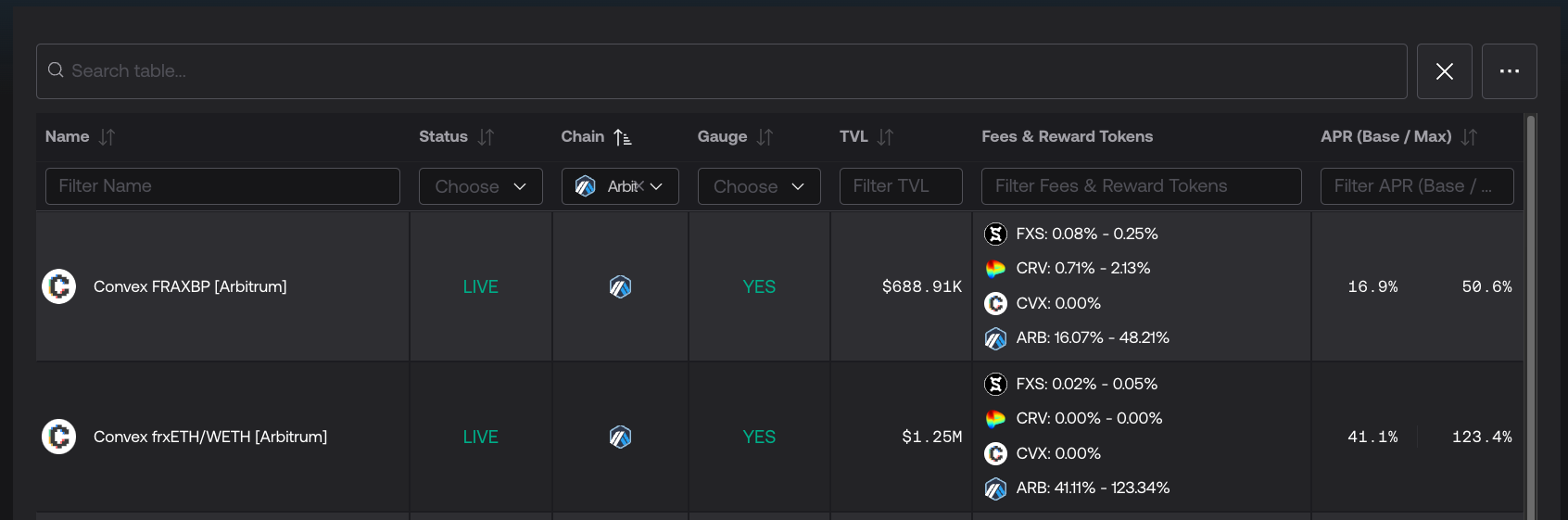
Task: Toggle Chain column sort order
Action: 623,137
